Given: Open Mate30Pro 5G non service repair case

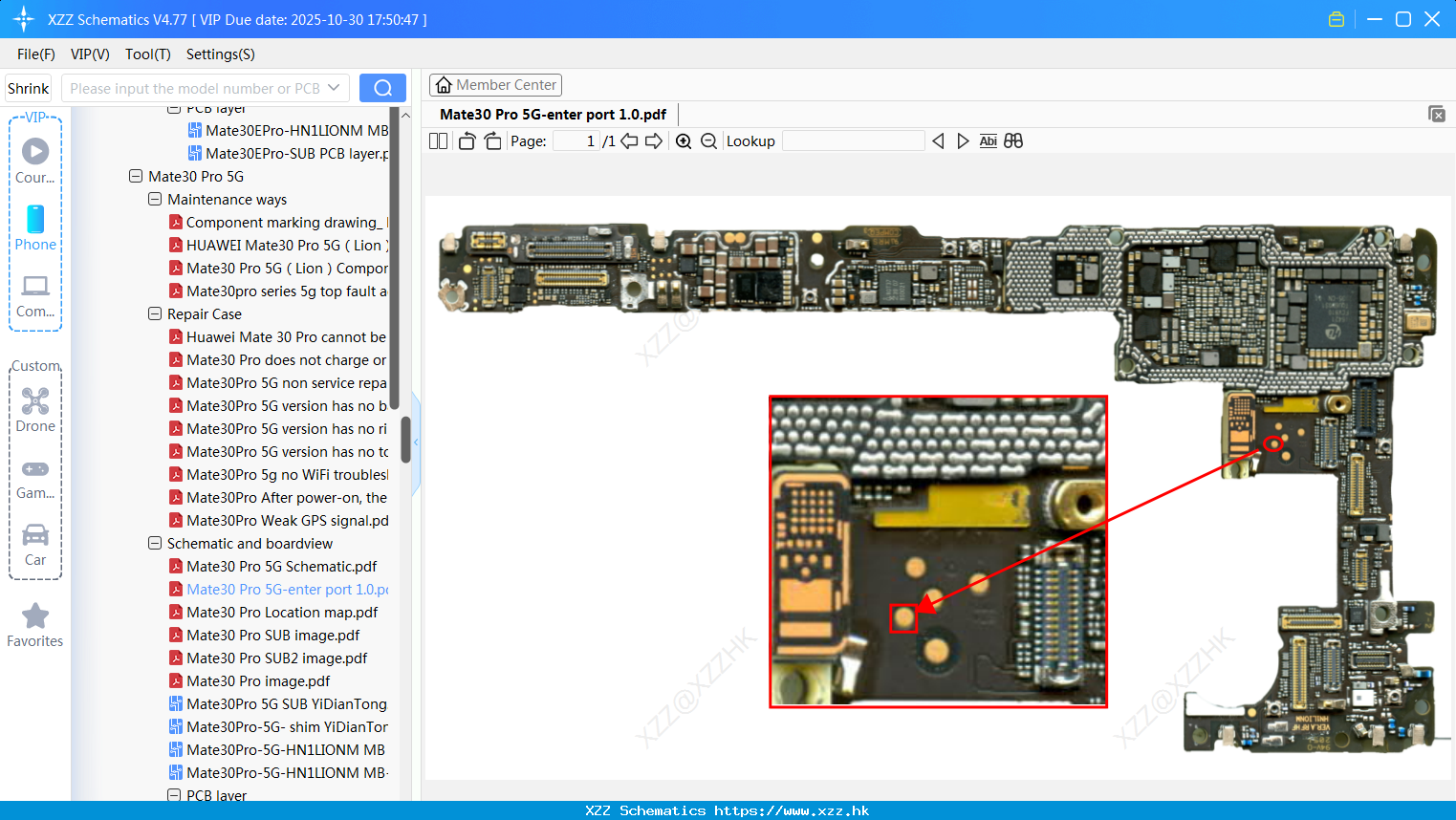Looking at the screenshot, I should pyautogui.click(x=278, y=382).
